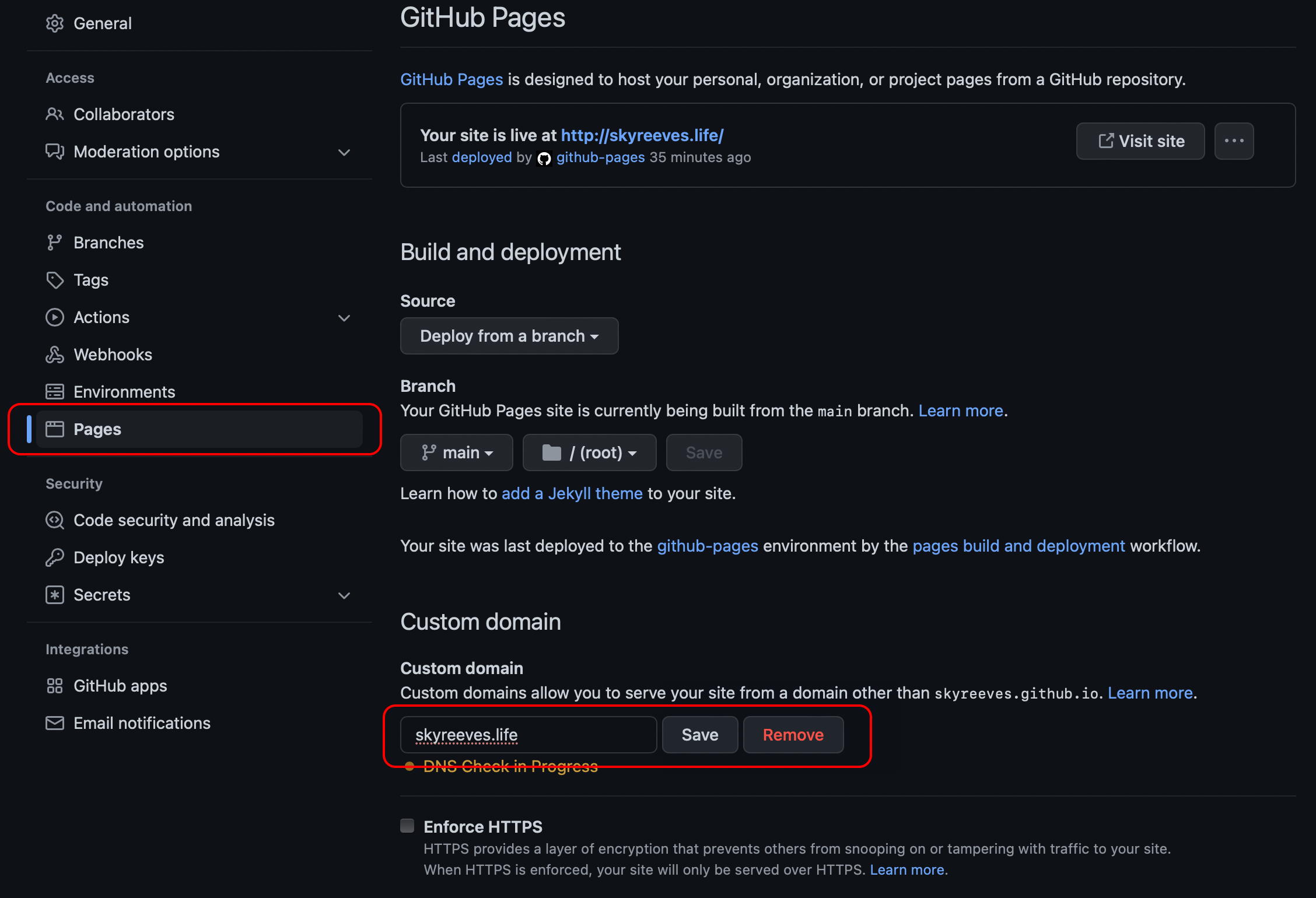Click the Email notifications envelope icon
The height and width of the screenshot is (898, 1316).
pyautogui.click(x=55, y=723)
